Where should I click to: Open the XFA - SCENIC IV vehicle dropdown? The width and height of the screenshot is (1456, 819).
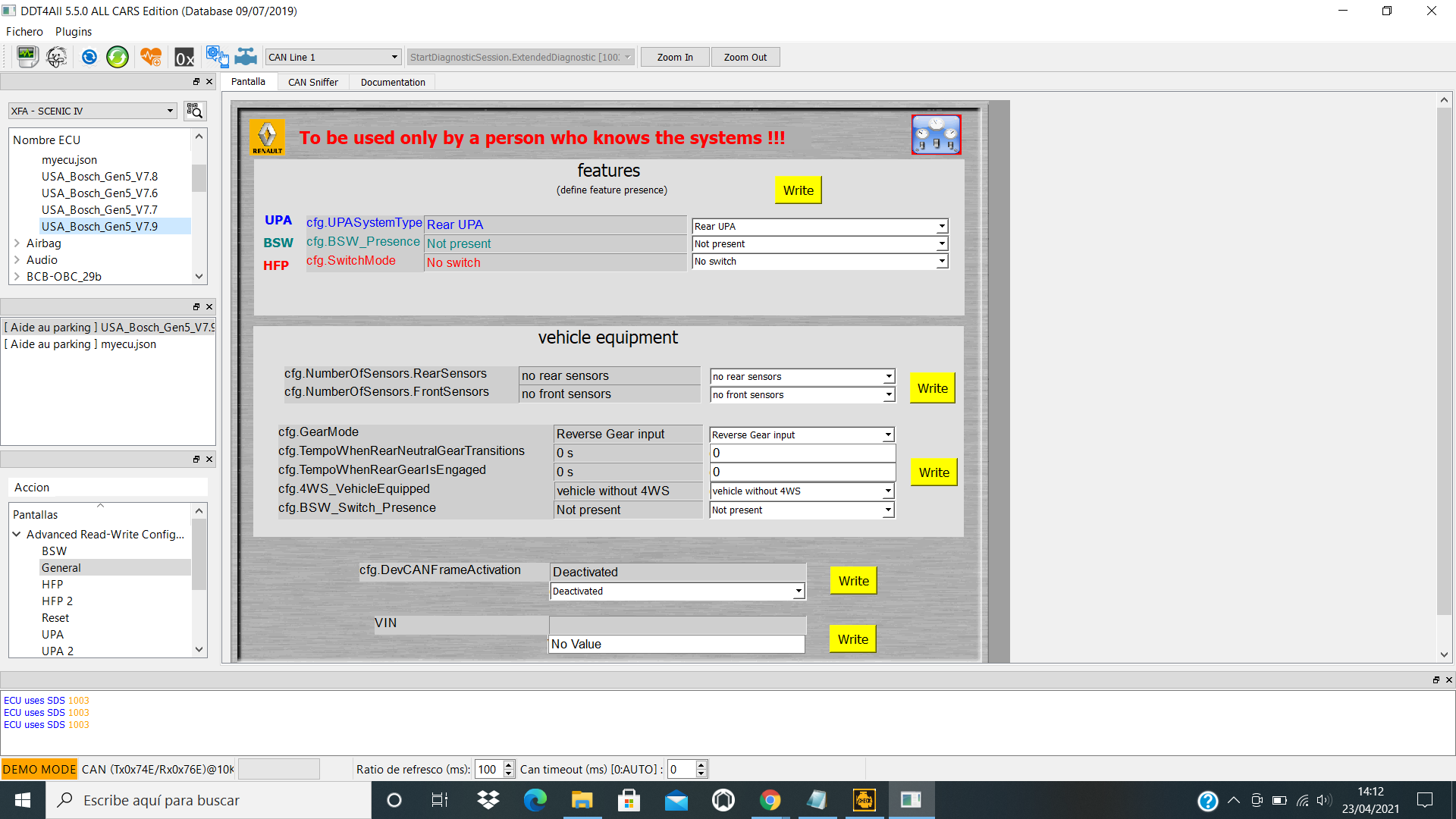pos(93,111)
